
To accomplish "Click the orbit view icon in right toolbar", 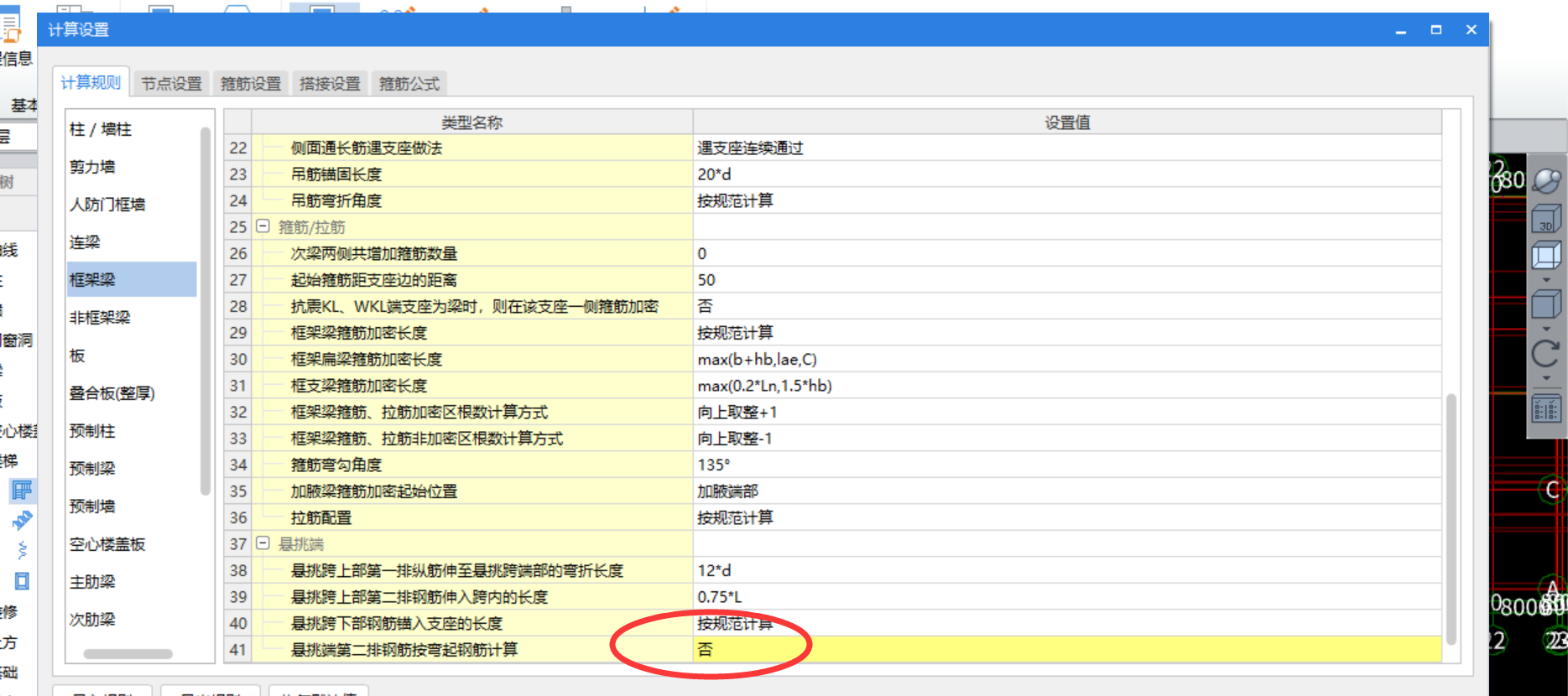I will click(x=1546, y=180).
